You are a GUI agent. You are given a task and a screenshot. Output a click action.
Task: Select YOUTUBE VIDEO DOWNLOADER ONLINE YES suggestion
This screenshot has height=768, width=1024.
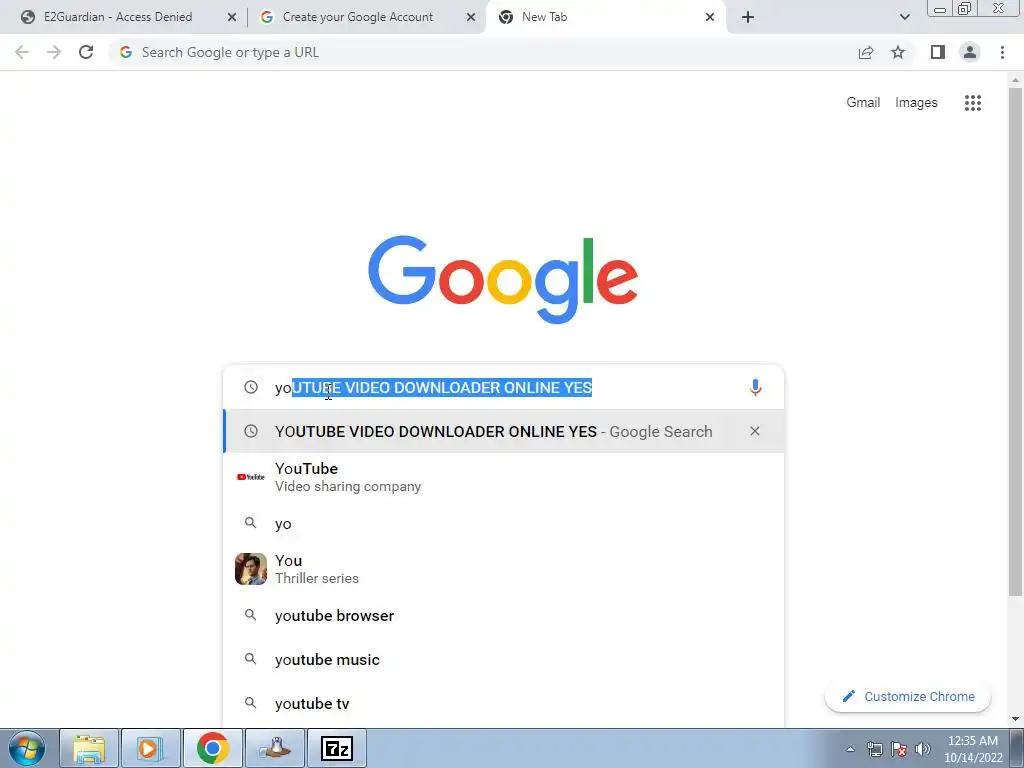coord(504,431)
